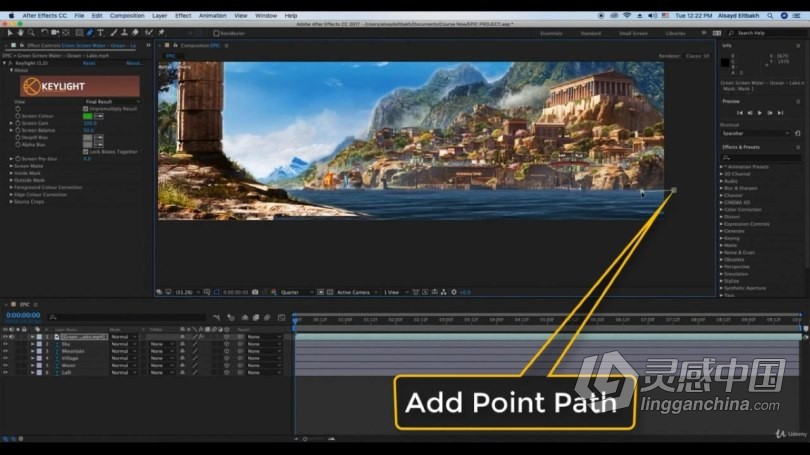The width and height of the screenshot is (810, 455).
Task: Expand the Sky layer twirl arrow
Action: pos(33,344)
